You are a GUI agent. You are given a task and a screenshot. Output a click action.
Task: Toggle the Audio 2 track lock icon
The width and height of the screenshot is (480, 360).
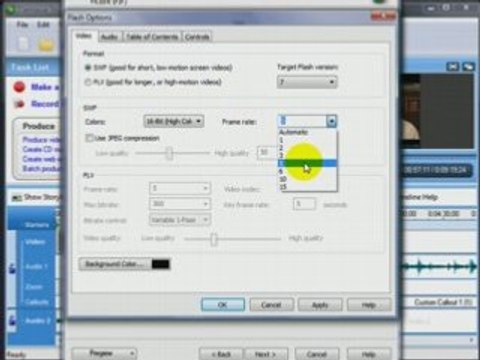13,321
